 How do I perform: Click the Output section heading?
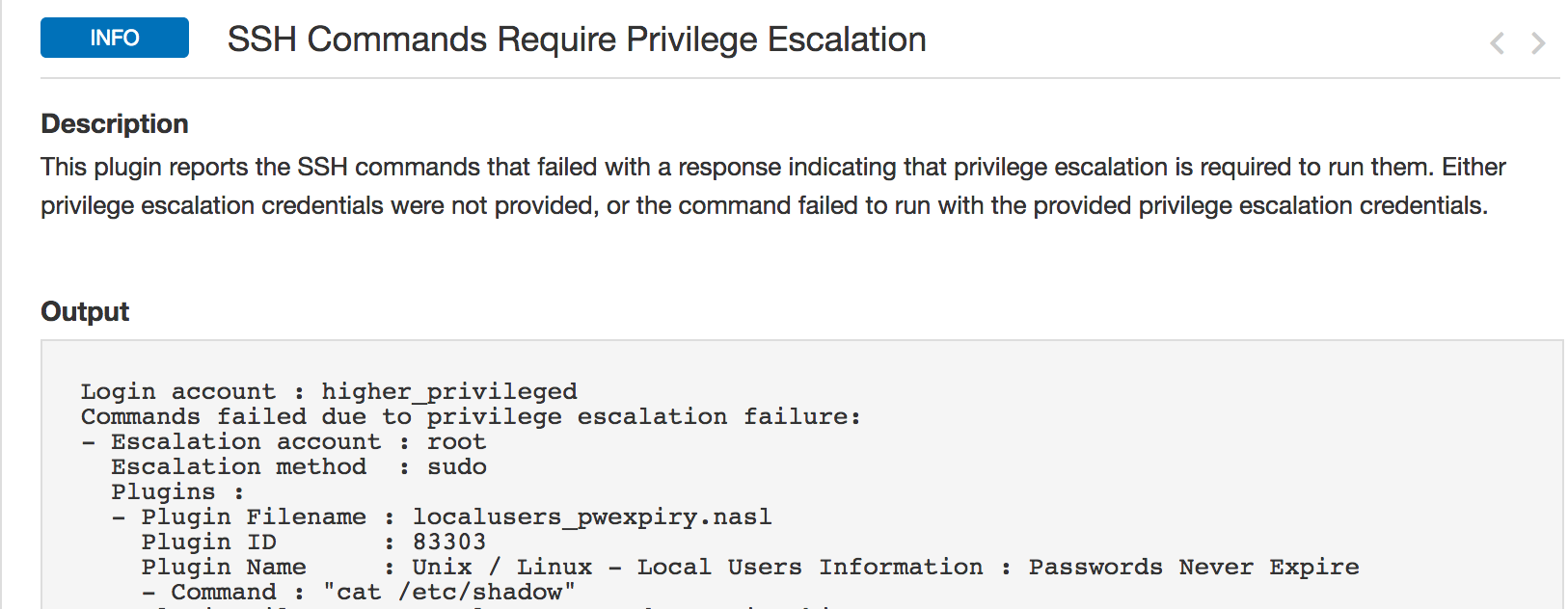[x=85, y=312]
